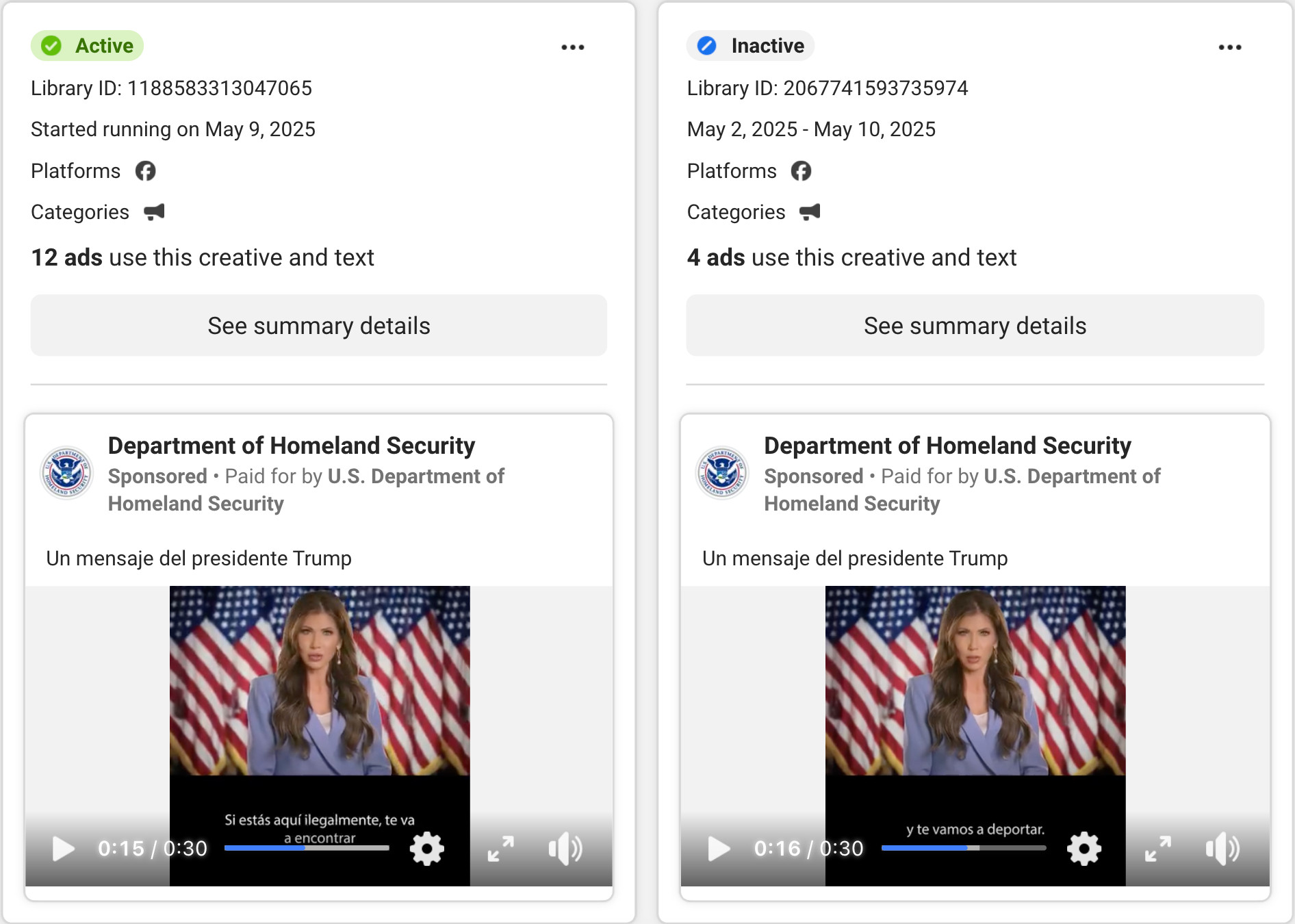The image size is (1295, 924).
Task: Expand the Active ad video to fullscreen
Action: click(x=501, y=849)
